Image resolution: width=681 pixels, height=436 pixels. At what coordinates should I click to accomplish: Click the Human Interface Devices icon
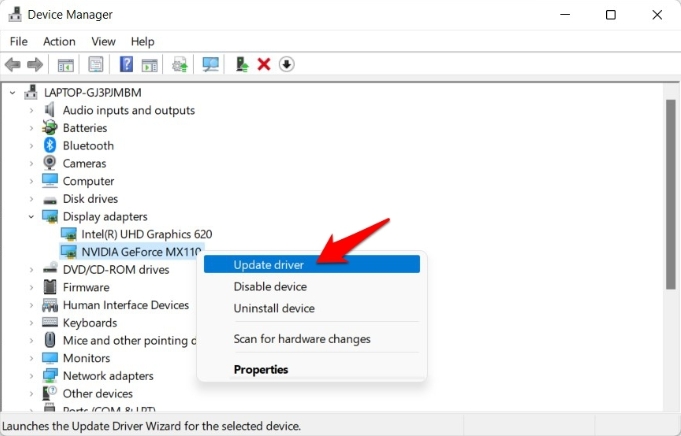pyautogui.click(x=50, y=305)
